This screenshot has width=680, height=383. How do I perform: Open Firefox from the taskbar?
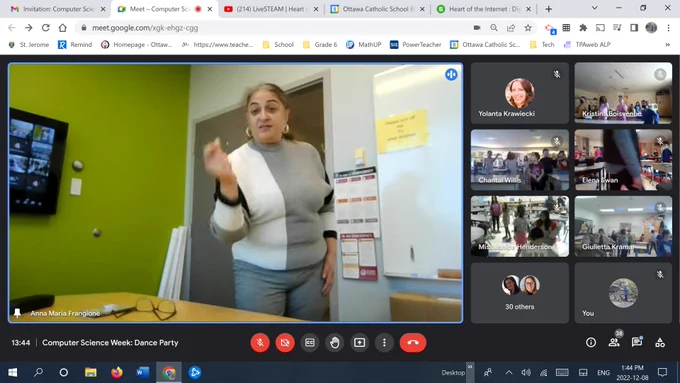pos(117,373)
